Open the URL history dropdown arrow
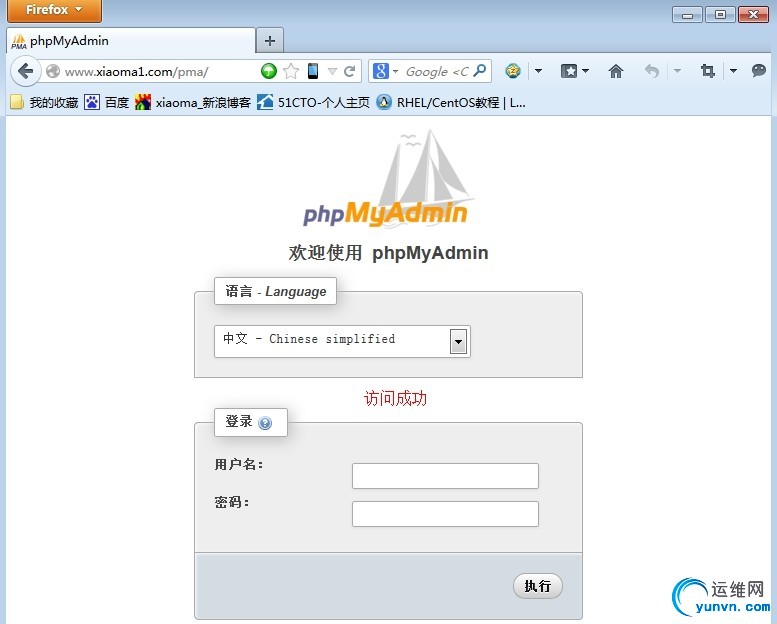The height and width of the screenshot is (624, 777). coord(333,72)
